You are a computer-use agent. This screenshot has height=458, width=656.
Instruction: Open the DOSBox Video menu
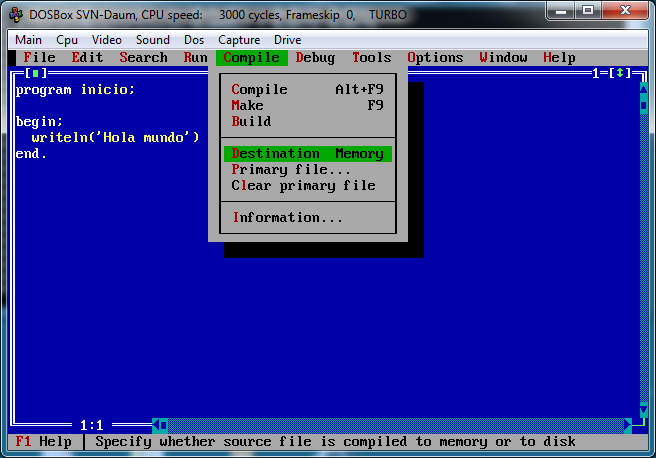pyautogui.click(x=107, y=40)
